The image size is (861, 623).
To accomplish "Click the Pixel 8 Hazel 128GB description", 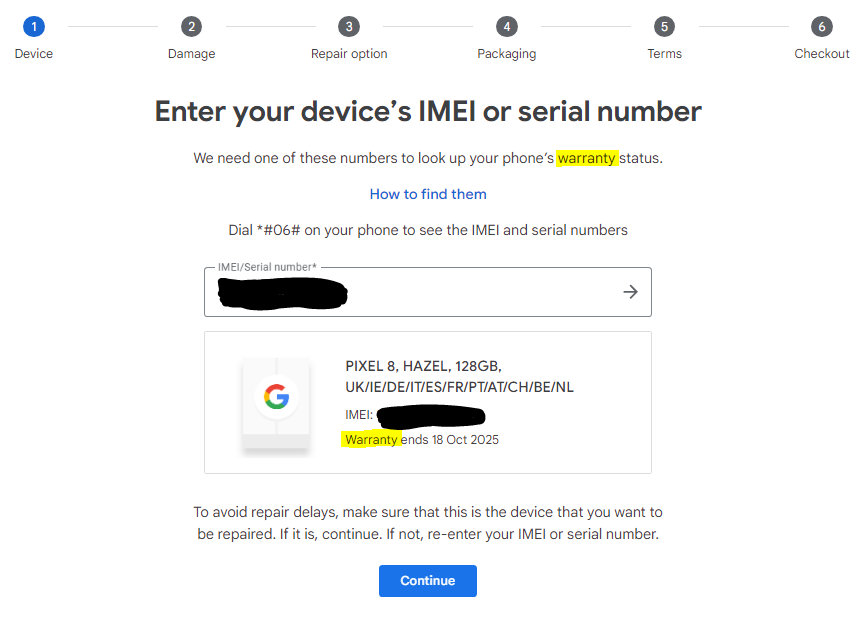I will 459,376.
